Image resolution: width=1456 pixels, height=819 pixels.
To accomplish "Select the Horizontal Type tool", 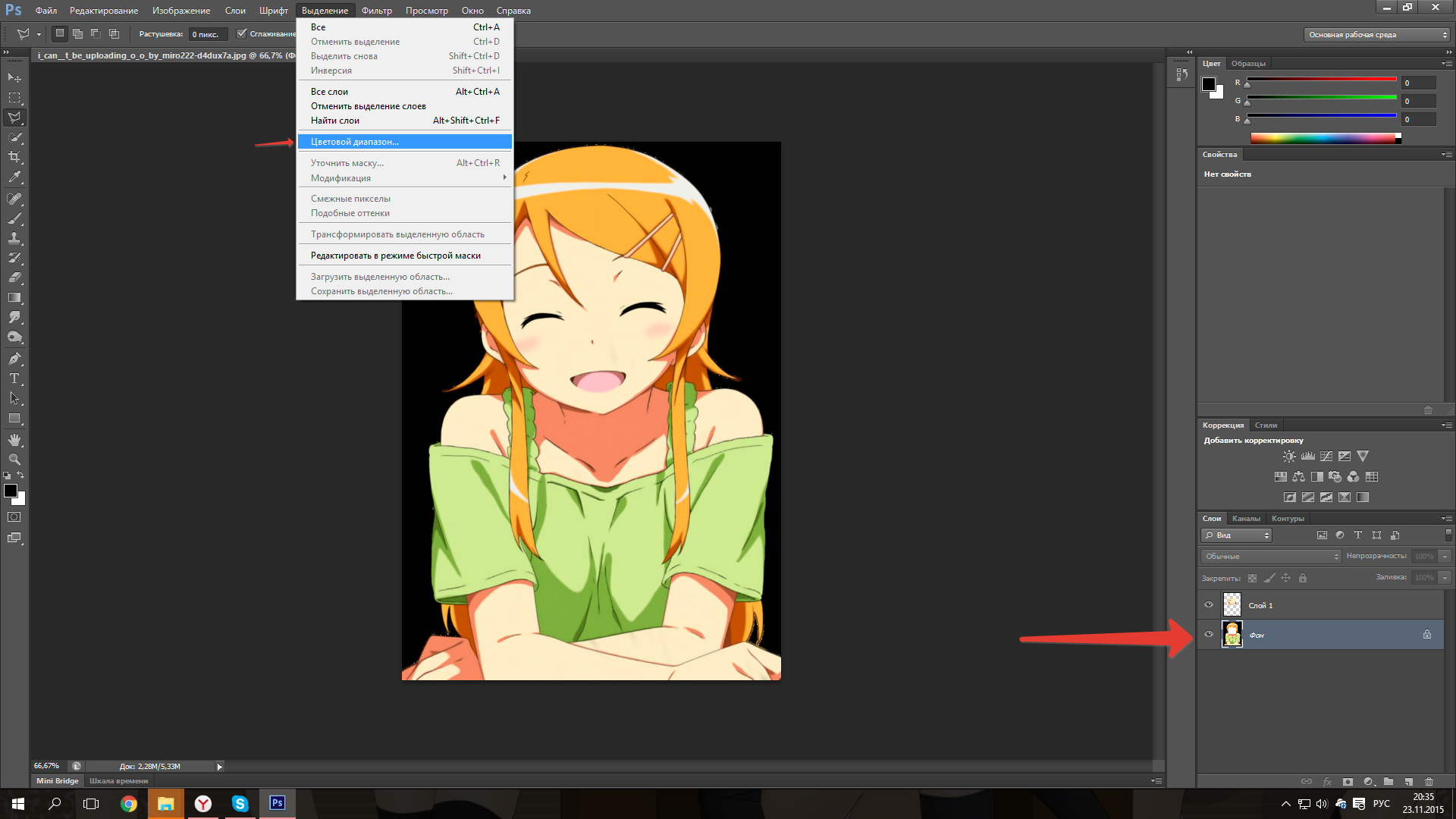I will 14,378.
